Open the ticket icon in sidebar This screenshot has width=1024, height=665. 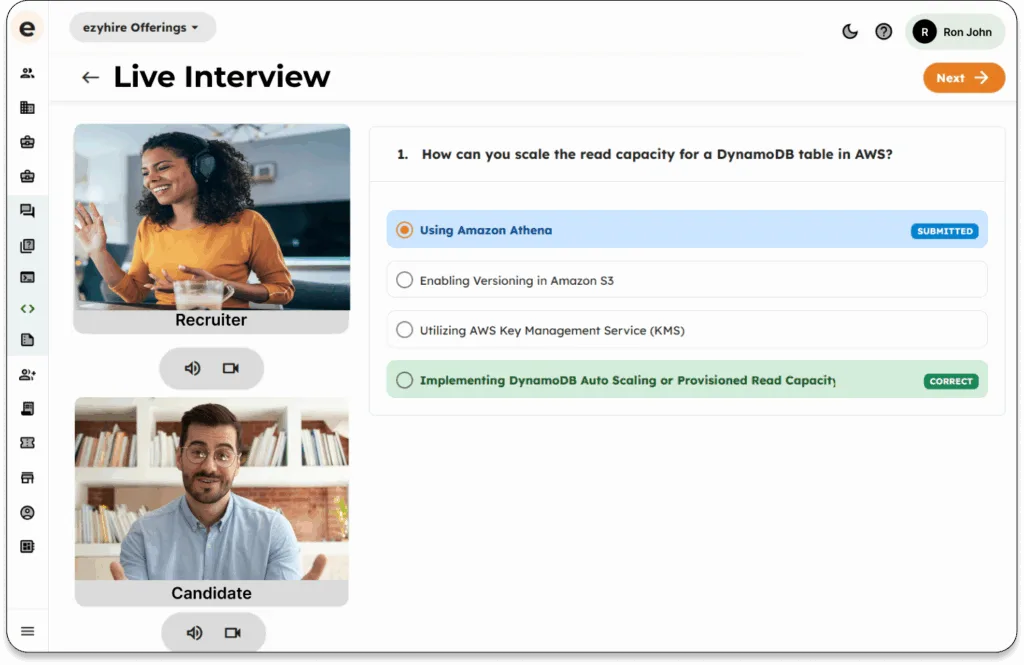coord(27,443)
